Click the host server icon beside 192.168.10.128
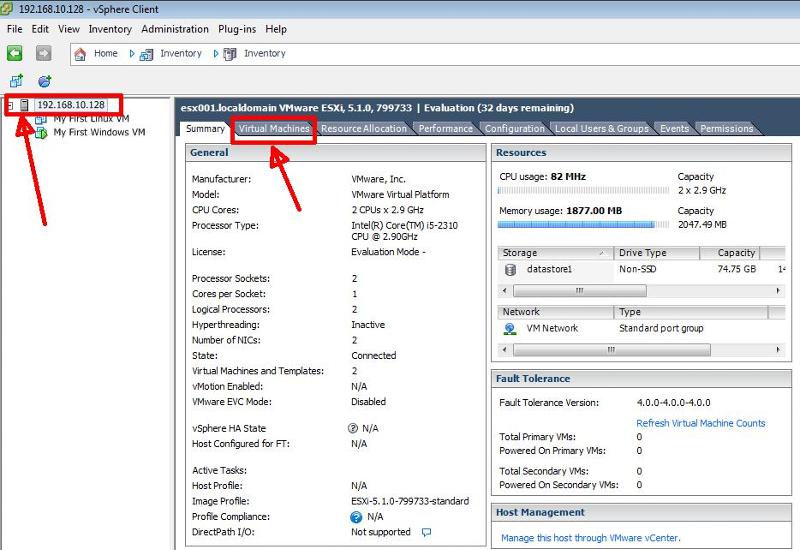800x550 pixels. [24, 105]
